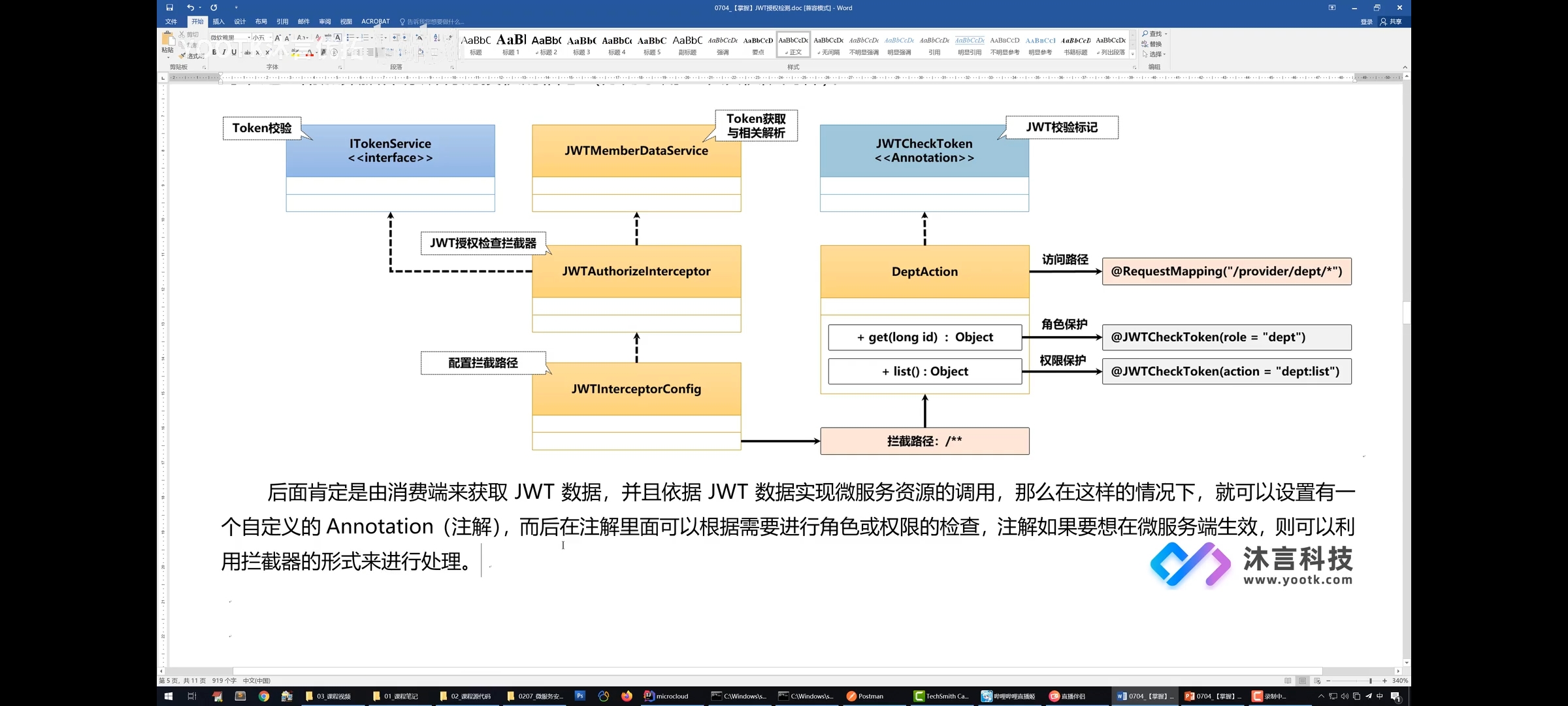This screenshot has height=706, width=1568.
Task: Open the 审阅 ribbon tab
Action: pyautogui.click(x=325, y=22)
